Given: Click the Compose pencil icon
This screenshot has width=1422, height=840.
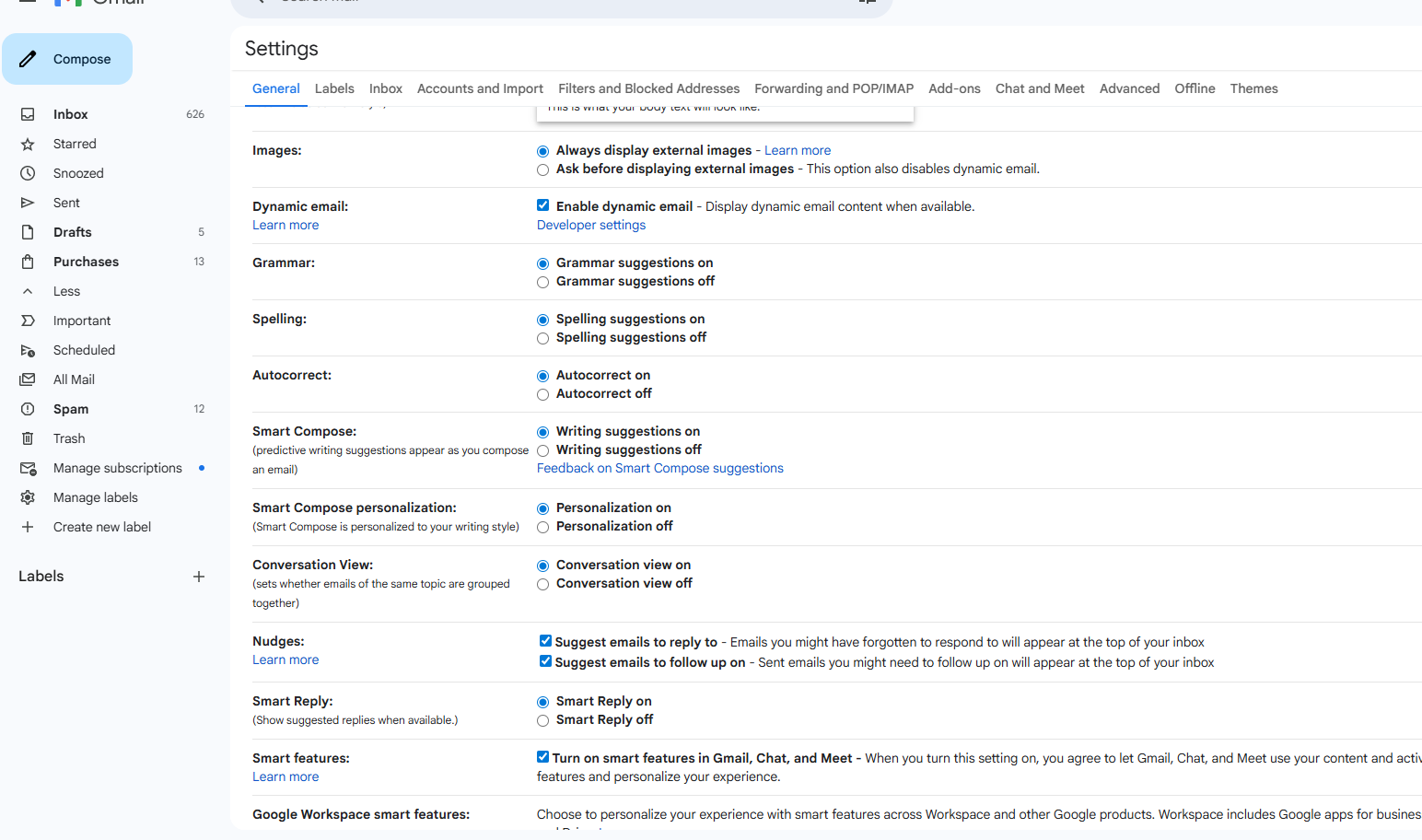Looking at the screenshot, I should coord(29,59).
